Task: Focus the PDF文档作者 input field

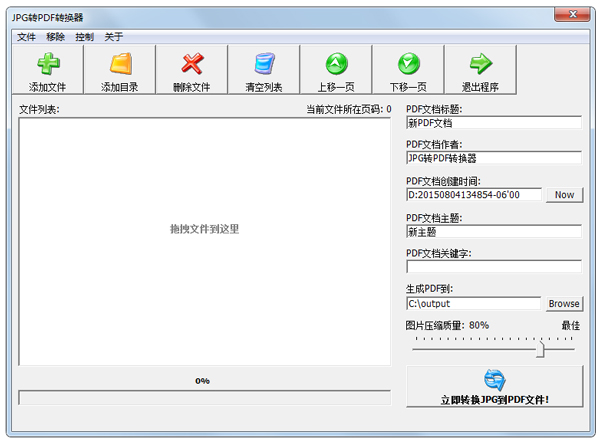Action: (494, 158)
